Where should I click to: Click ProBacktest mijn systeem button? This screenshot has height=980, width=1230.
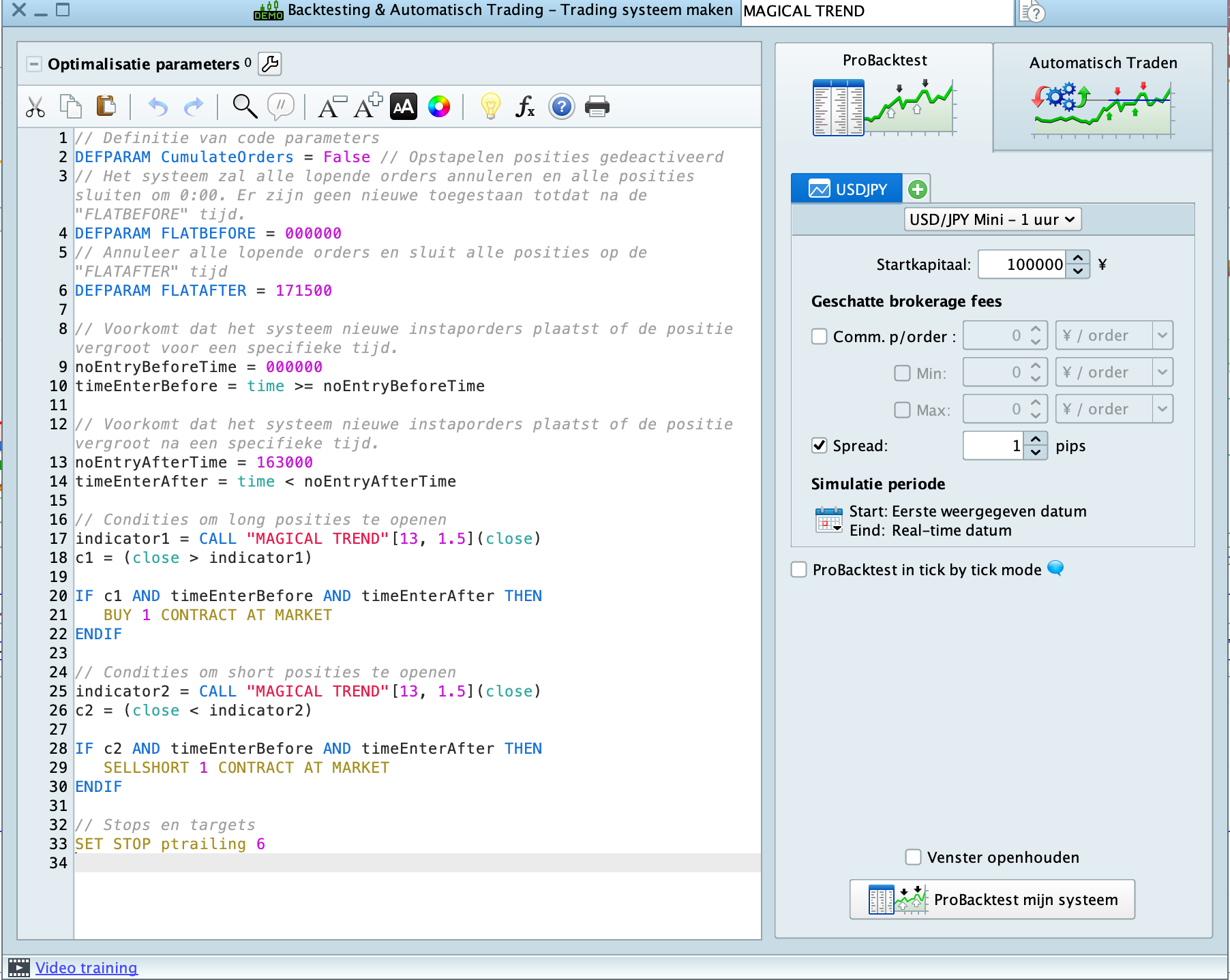click(x=992, y=900)
